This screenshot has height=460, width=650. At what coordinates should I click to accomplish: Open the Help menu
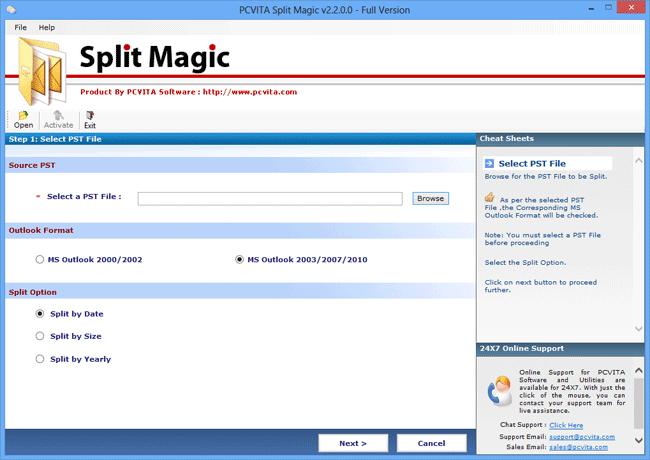coord(46,27)
